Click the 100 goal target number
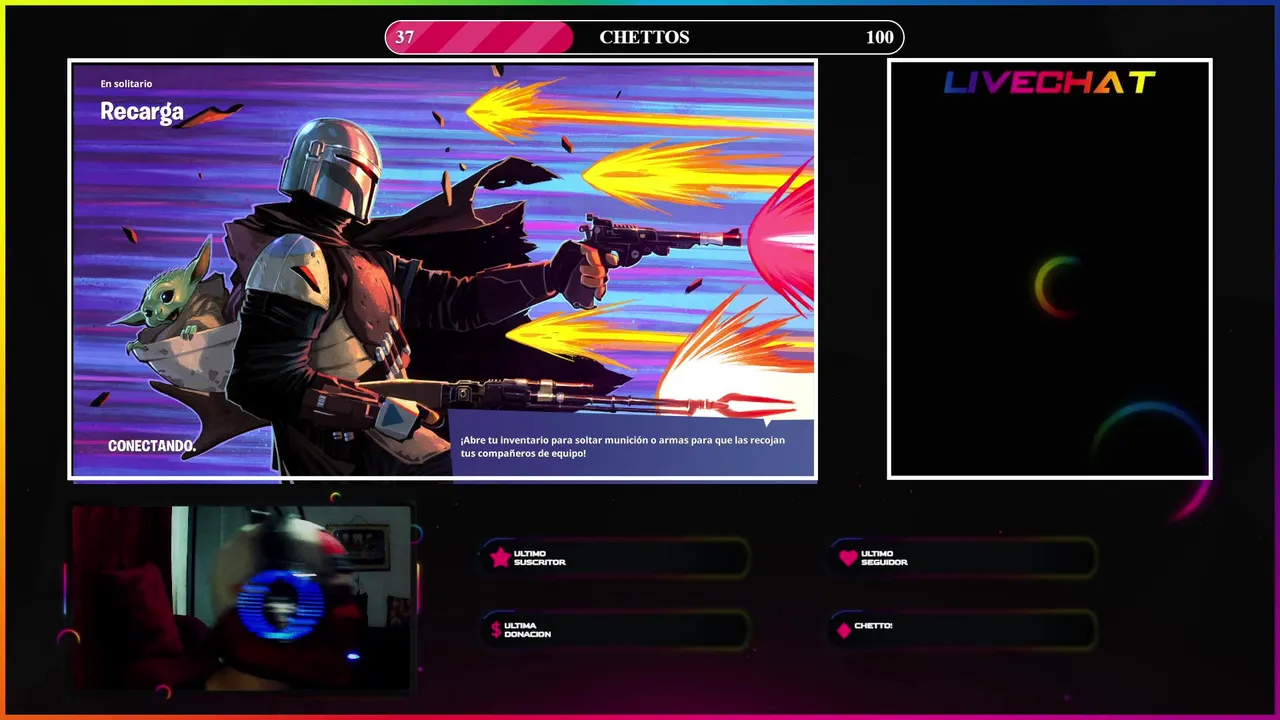 880,37
